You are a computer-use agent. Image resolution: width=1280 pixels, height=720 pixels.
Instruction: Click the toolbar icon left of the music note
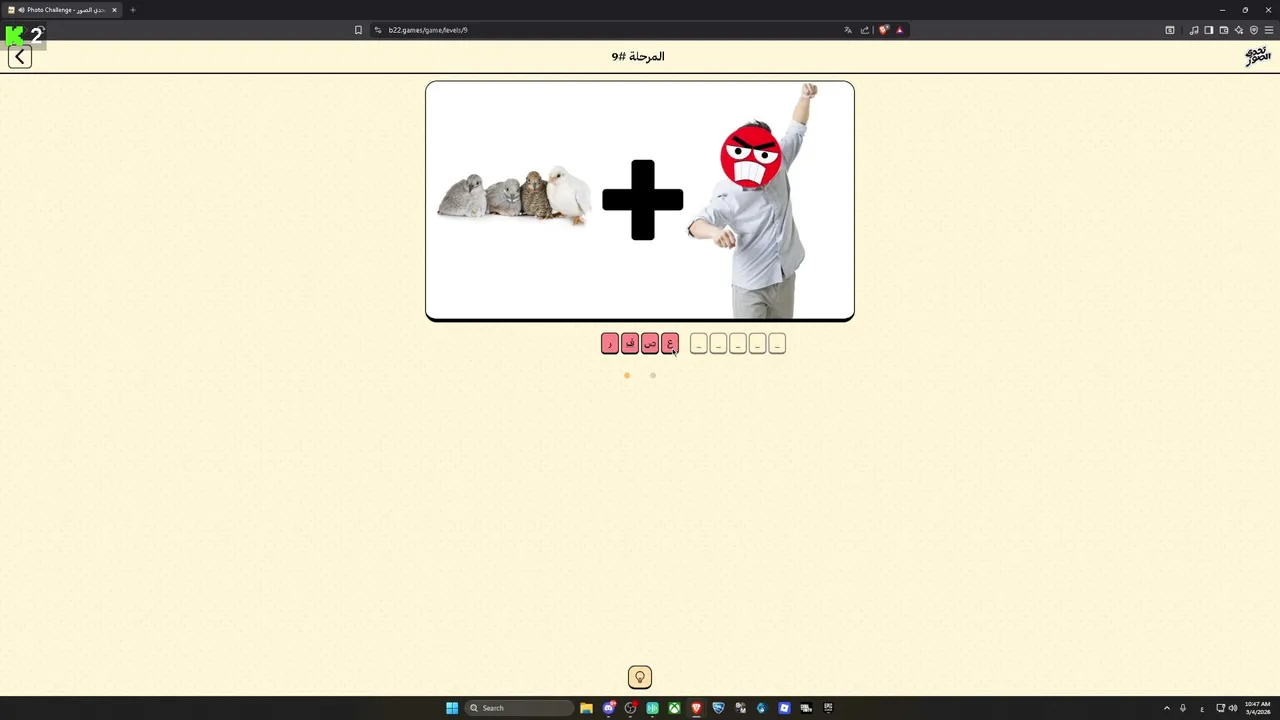tap(1170, 30)
